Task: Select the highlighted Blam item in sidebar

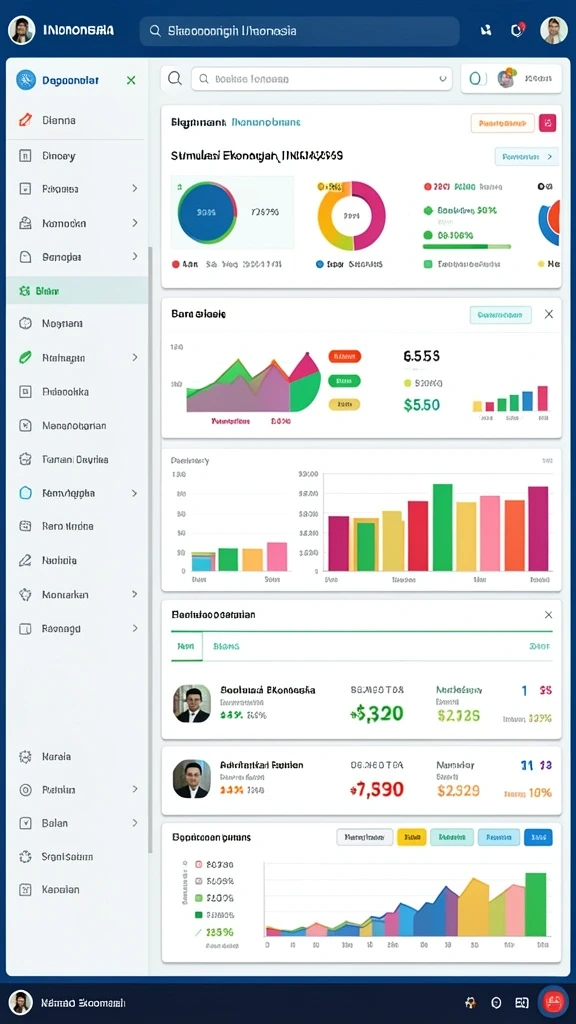Action: [x=77, y=291]
